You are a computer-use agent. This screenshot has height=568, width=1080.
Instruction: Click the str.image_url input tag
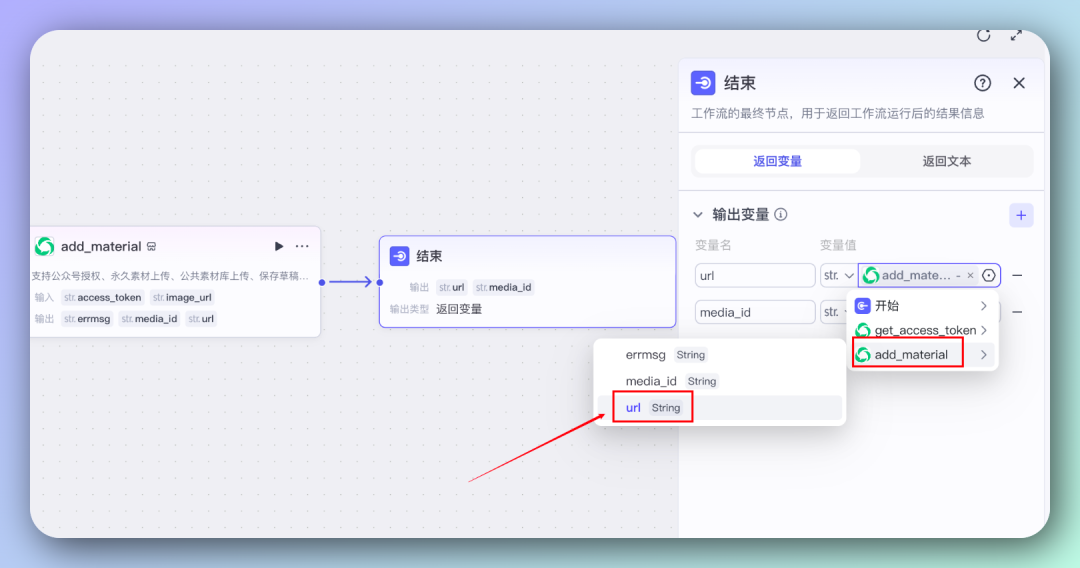point(183,297)
